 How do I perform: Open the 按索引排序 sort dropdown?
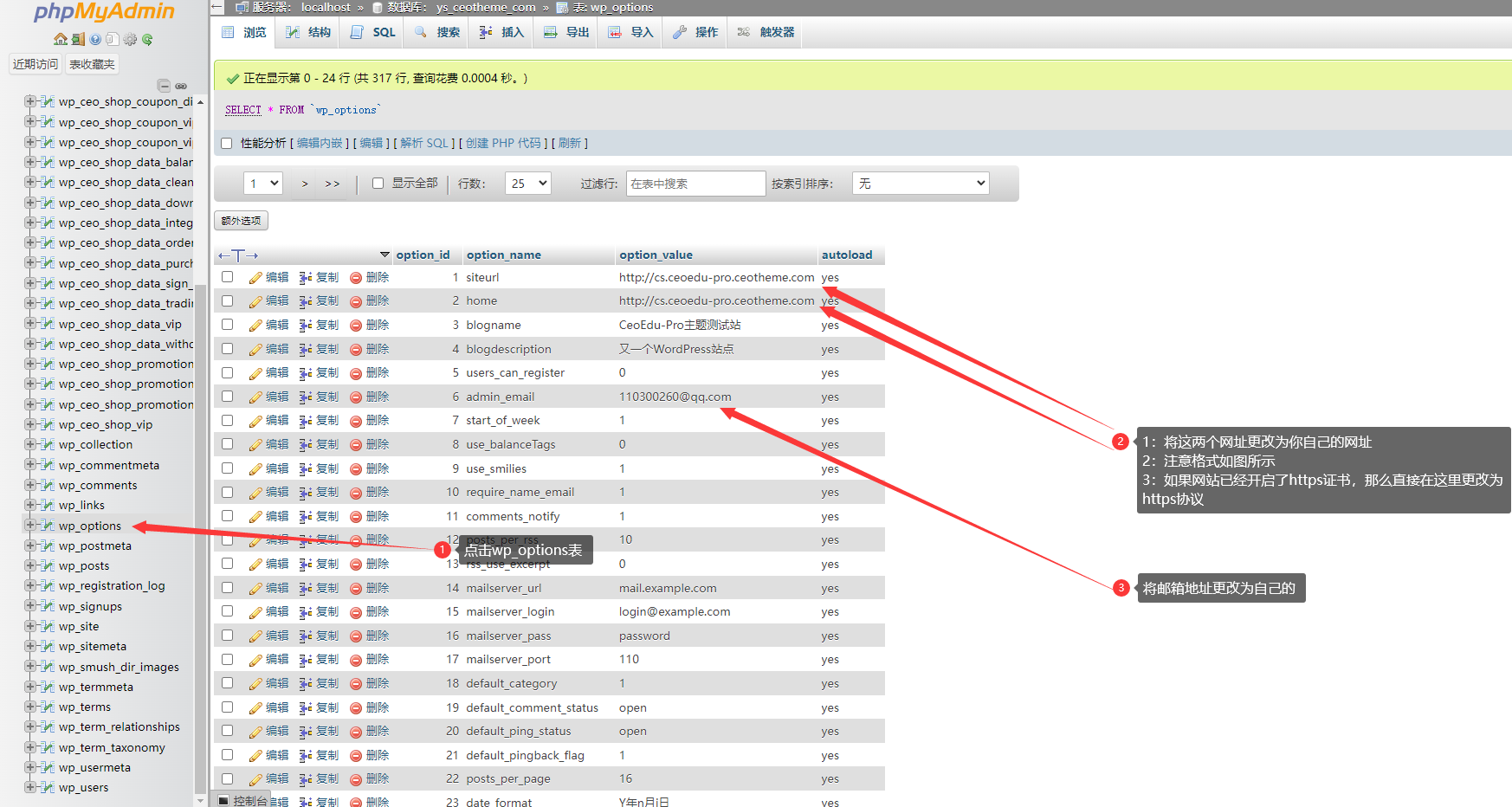click(921, 184)
